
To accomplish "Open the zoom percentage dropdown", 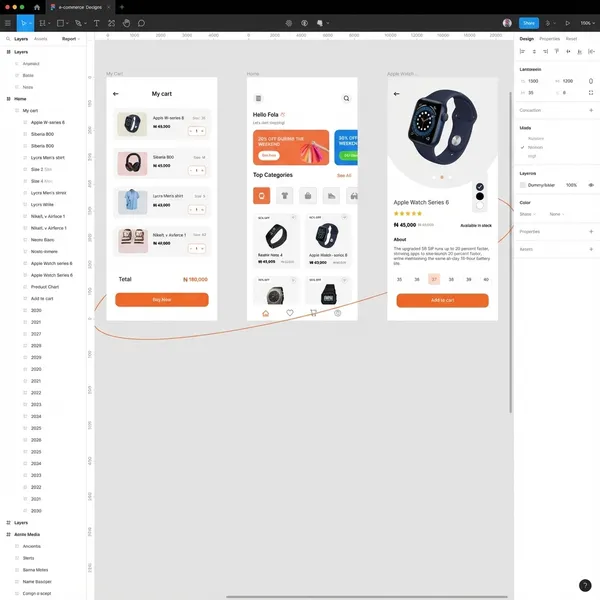I will [587, 23].
